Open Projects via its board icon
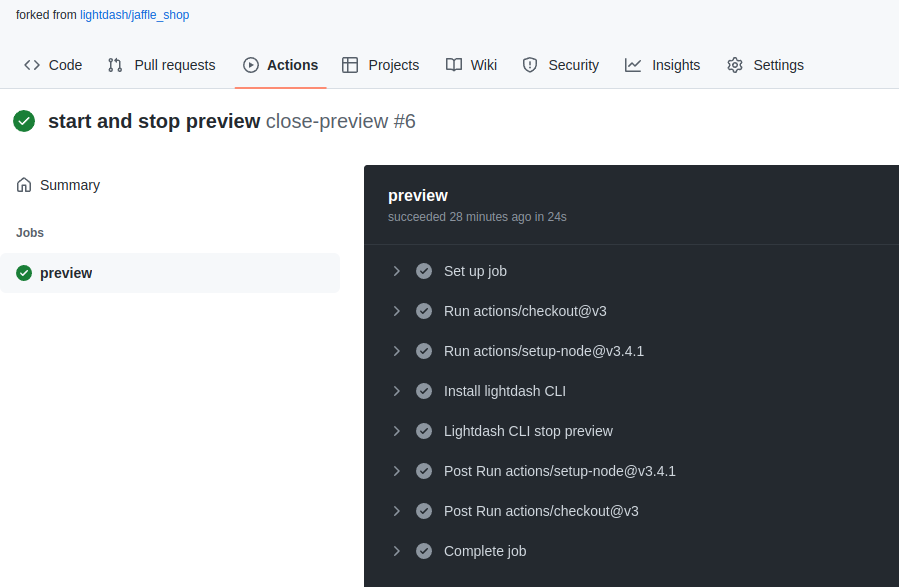This screenshot has height=587, width=899. [350, 64]
